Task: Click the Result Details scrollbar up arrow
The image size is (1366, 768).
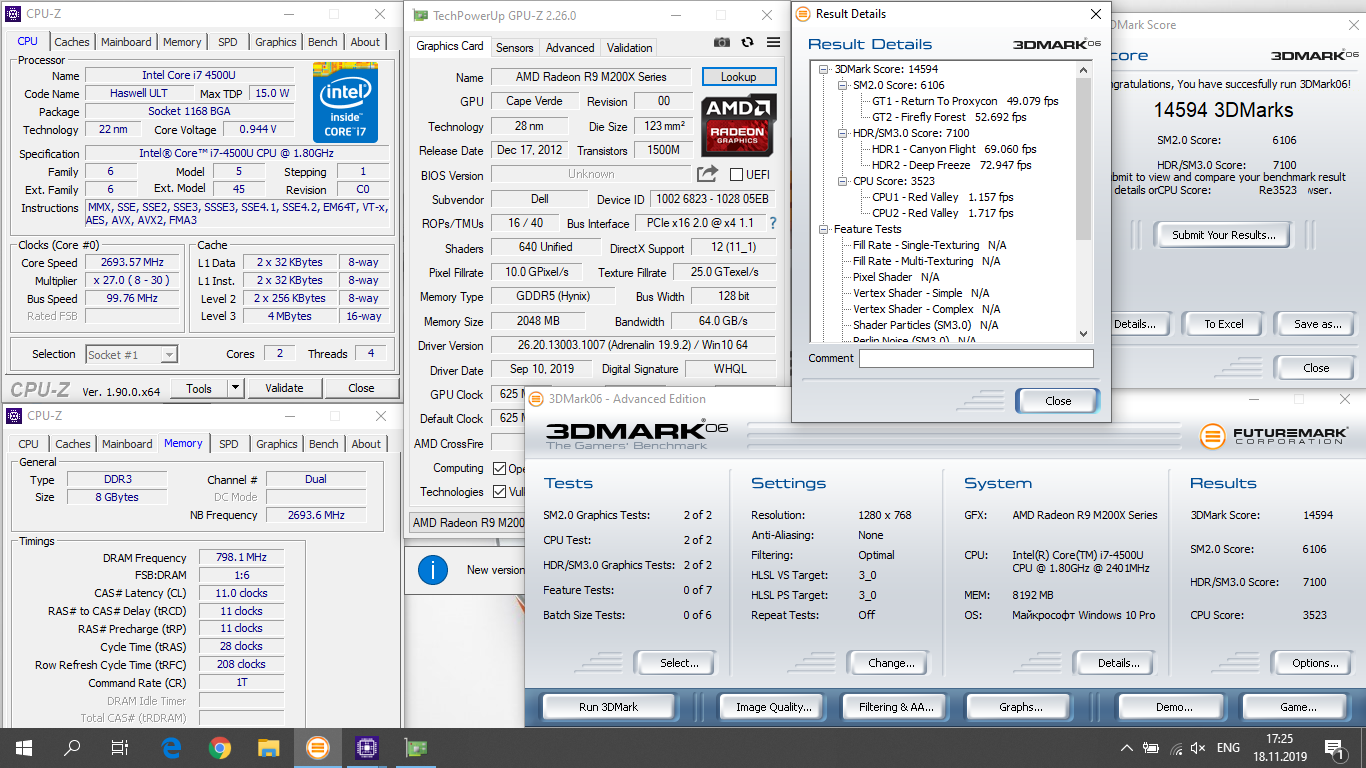Action: click(x=1084, y=69)
